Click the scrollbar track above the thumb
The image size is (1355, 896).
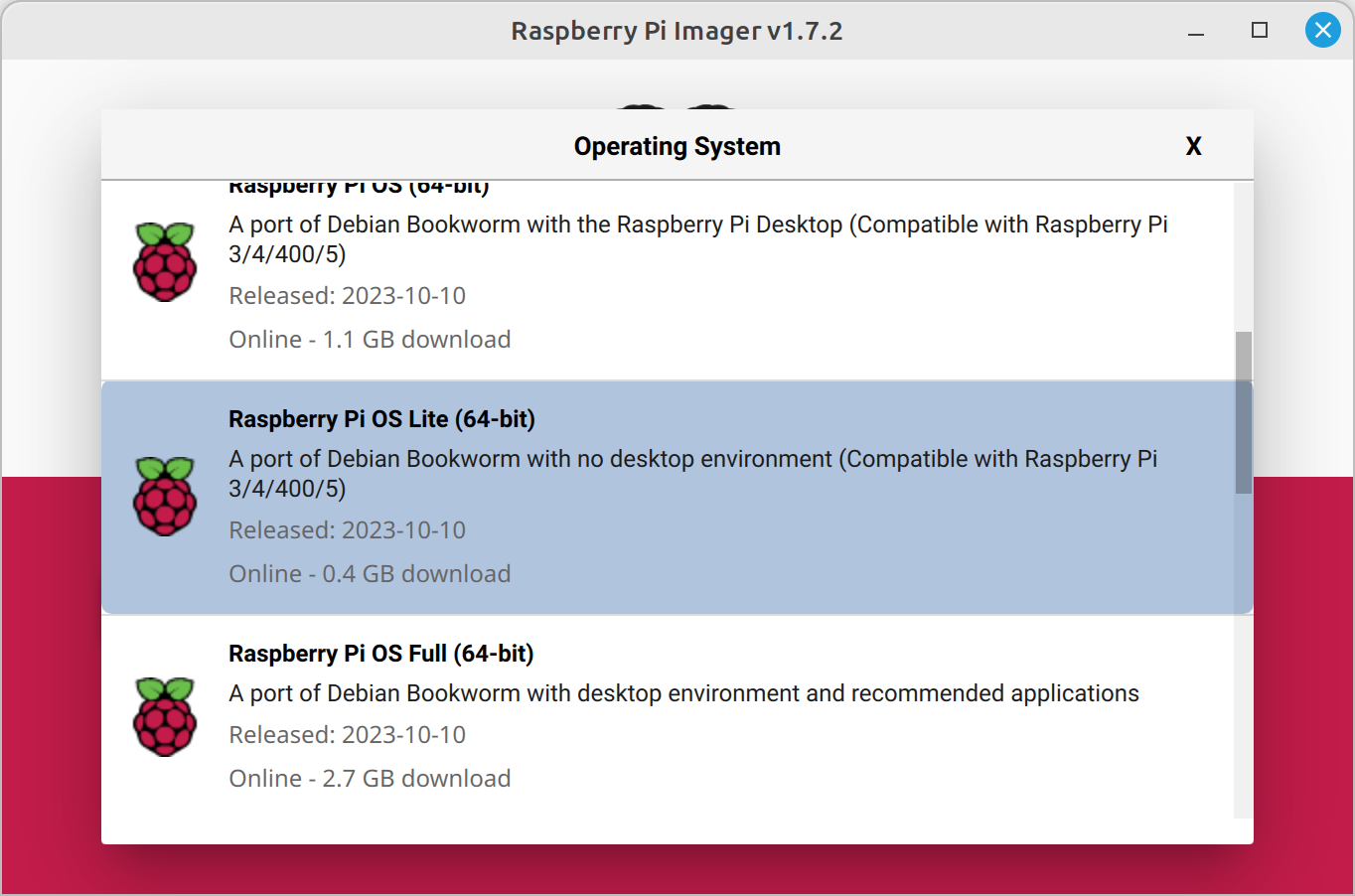coord(1243,254)
